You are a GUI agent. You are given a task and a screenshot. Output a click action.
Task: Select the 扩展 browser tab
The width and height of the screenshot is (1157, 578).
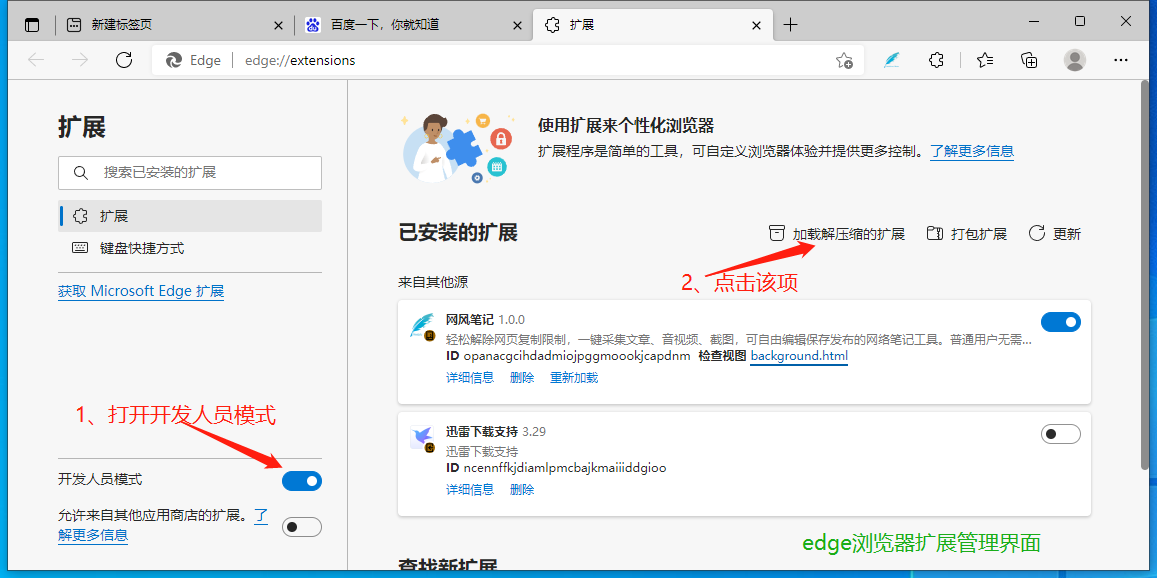653,25
